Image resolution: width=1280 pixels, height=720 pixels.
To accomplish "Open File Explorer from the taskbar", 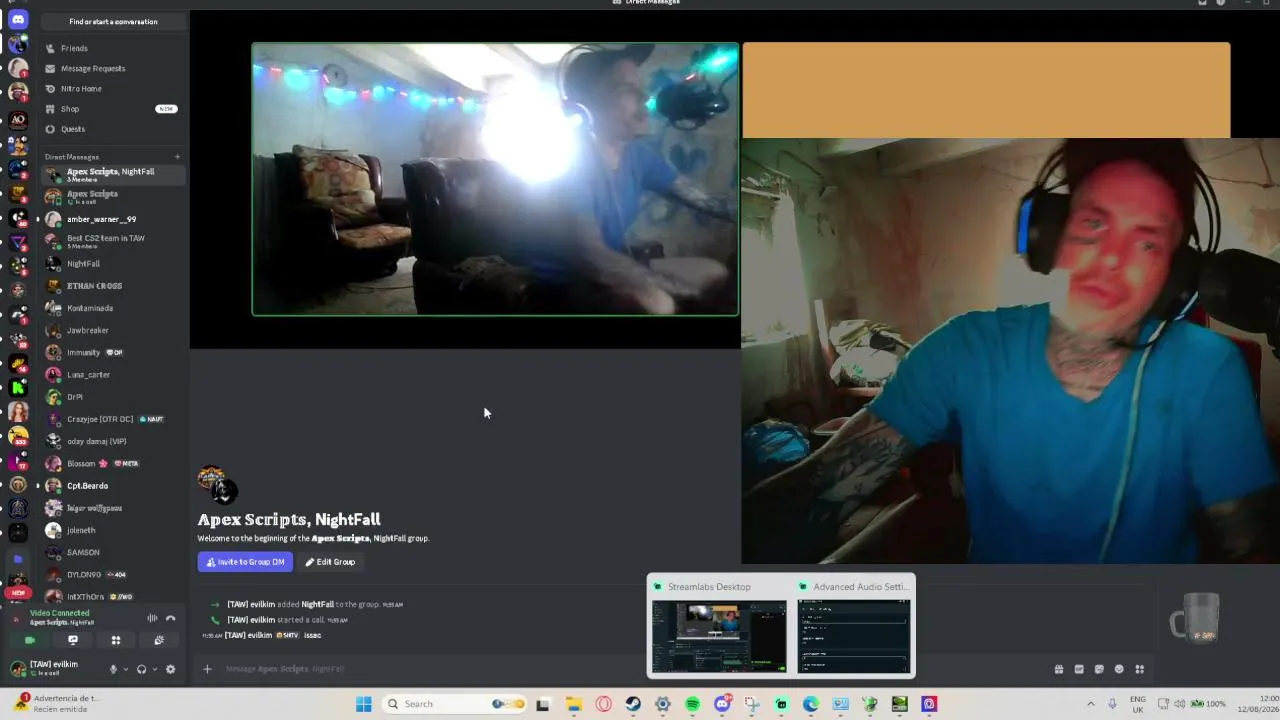I will 574,704.
